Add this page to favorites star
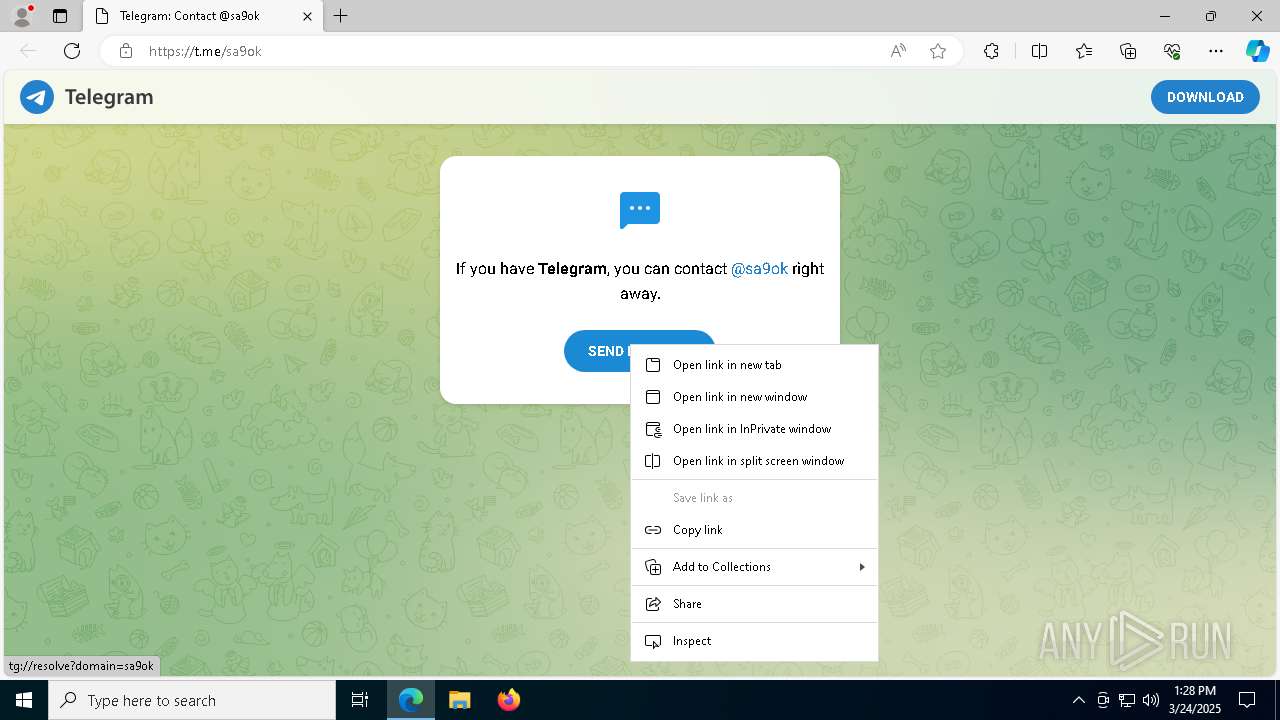 click(x=938, y=51)
